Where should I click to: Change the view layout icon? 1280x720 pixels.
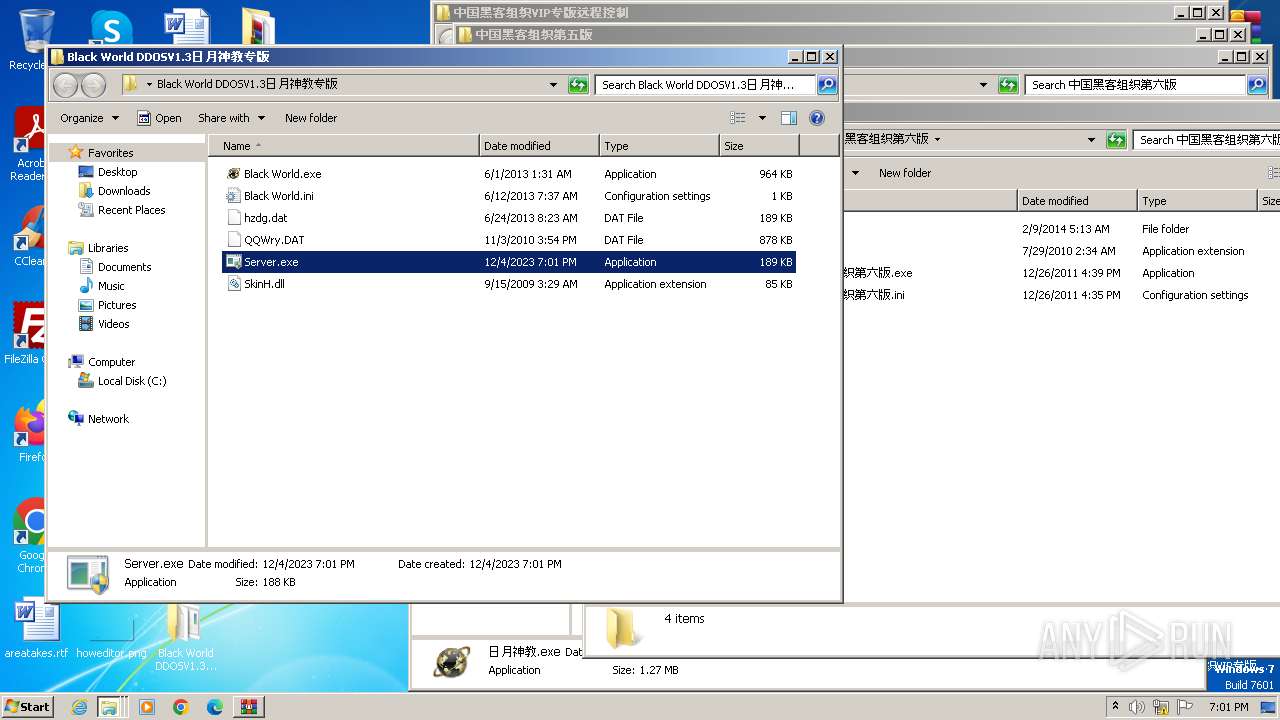click(x=738, y=118)
